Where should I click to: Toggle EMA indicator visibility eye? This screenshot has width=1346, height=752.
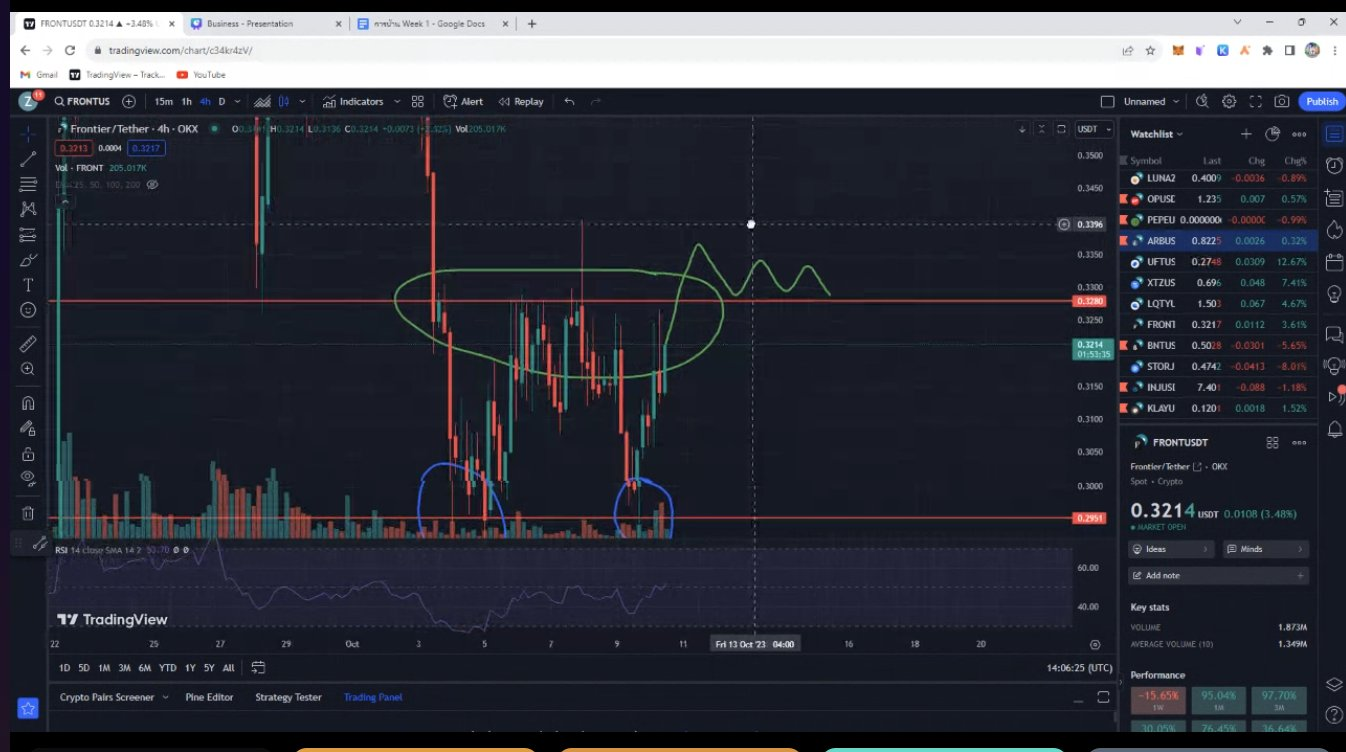coord(153,184)
